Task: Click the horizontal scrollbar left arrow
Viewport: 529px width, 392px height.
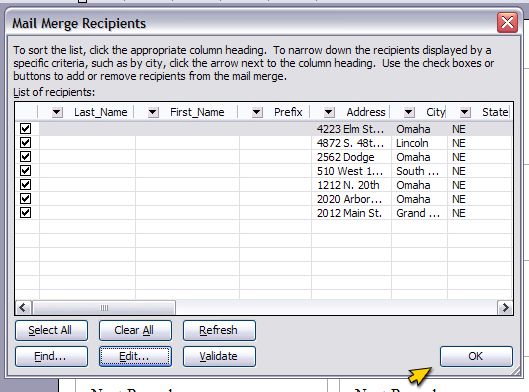Action: (23, 308)
